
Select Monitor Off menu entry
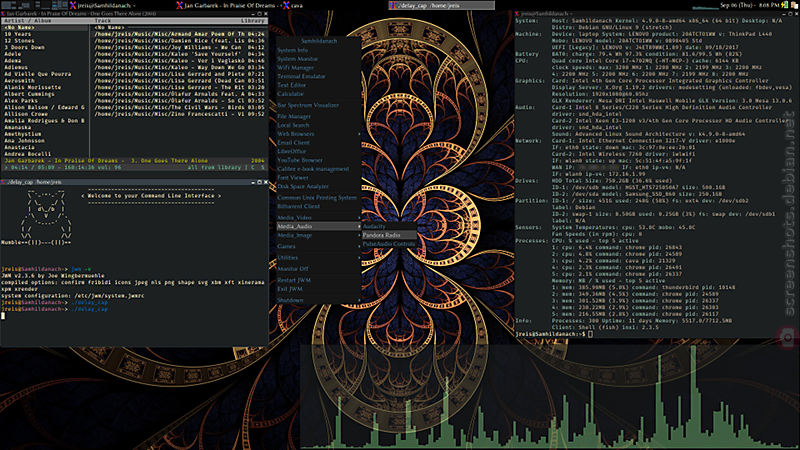318,268
